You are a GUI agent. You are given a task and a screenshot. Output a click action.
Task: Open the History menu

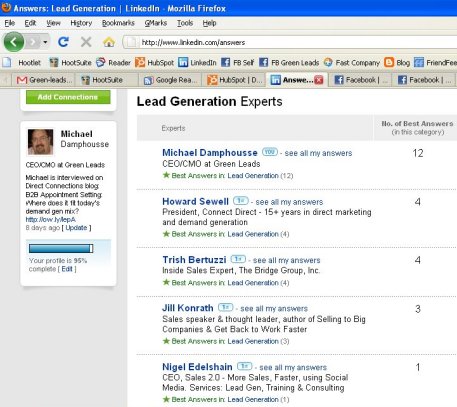(x=81, y=23)
